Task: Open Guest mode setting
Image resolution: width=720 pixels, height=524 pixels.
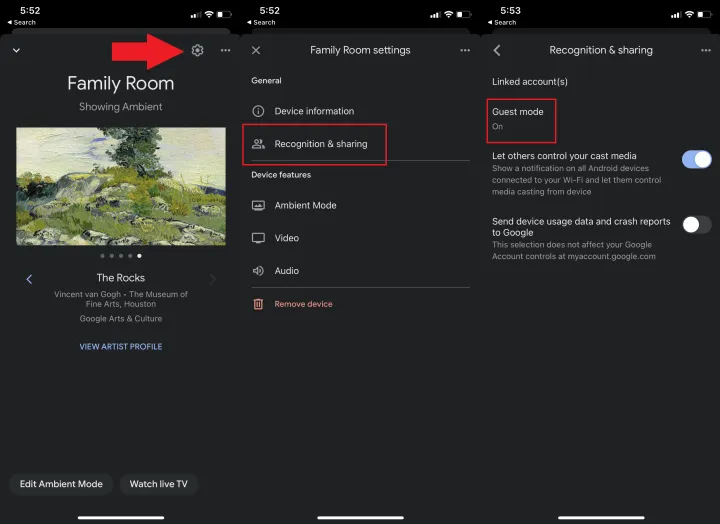Action: point(520,119)
